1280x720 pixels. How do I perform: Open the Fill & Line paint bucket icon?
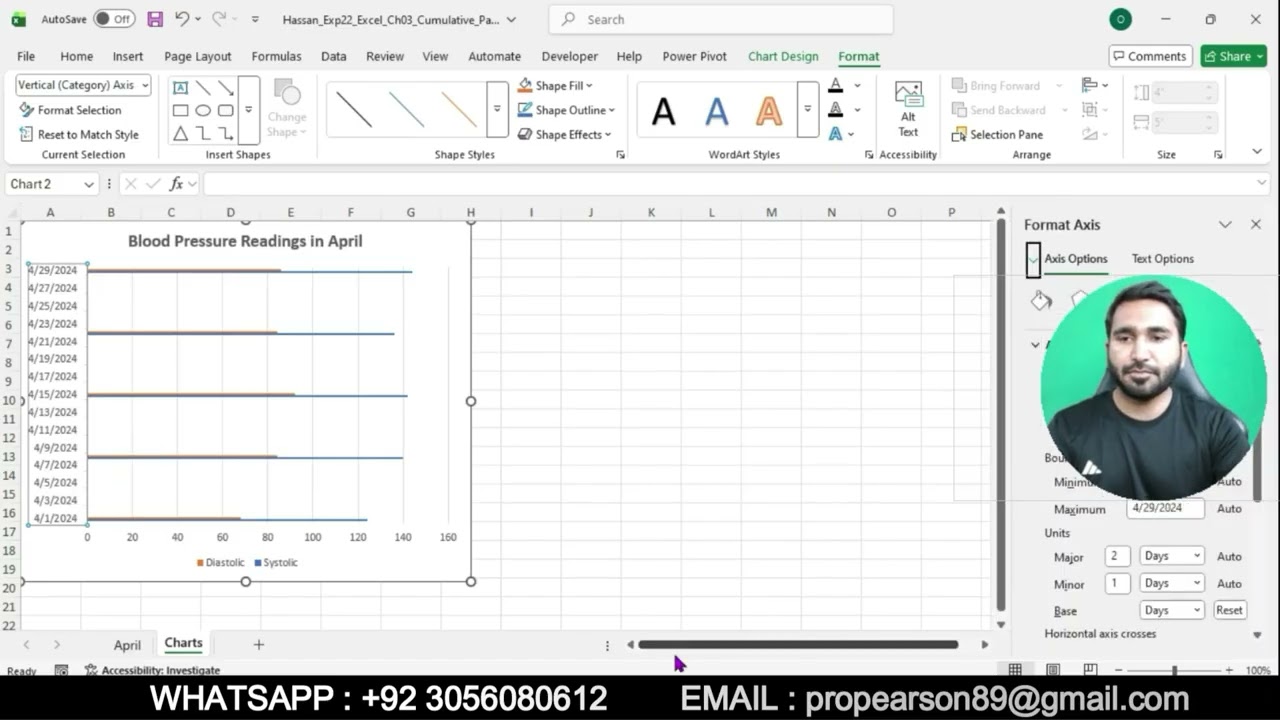(x=1041, y=301)
